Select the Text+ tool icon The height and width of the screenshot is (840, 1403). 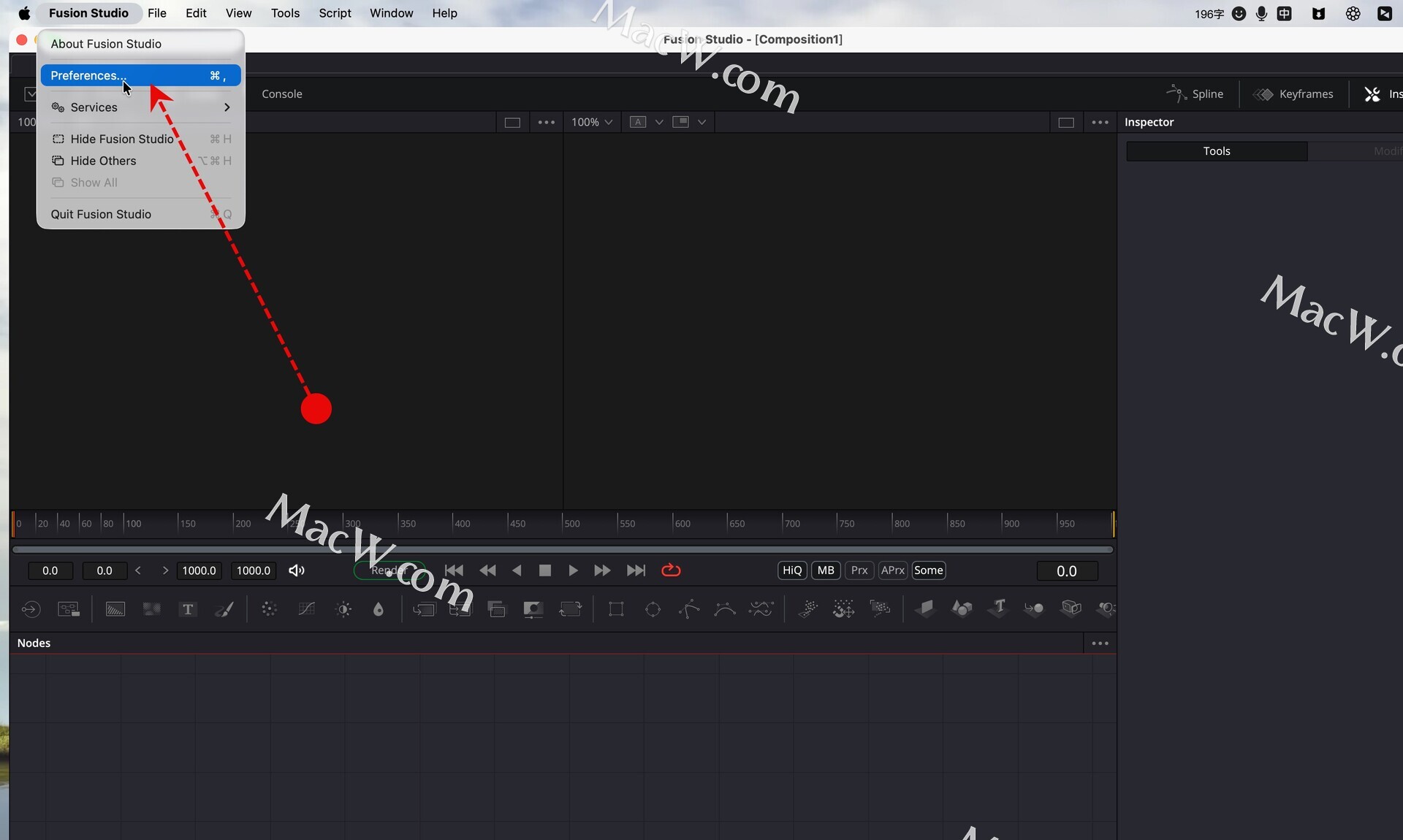point(188,609)
